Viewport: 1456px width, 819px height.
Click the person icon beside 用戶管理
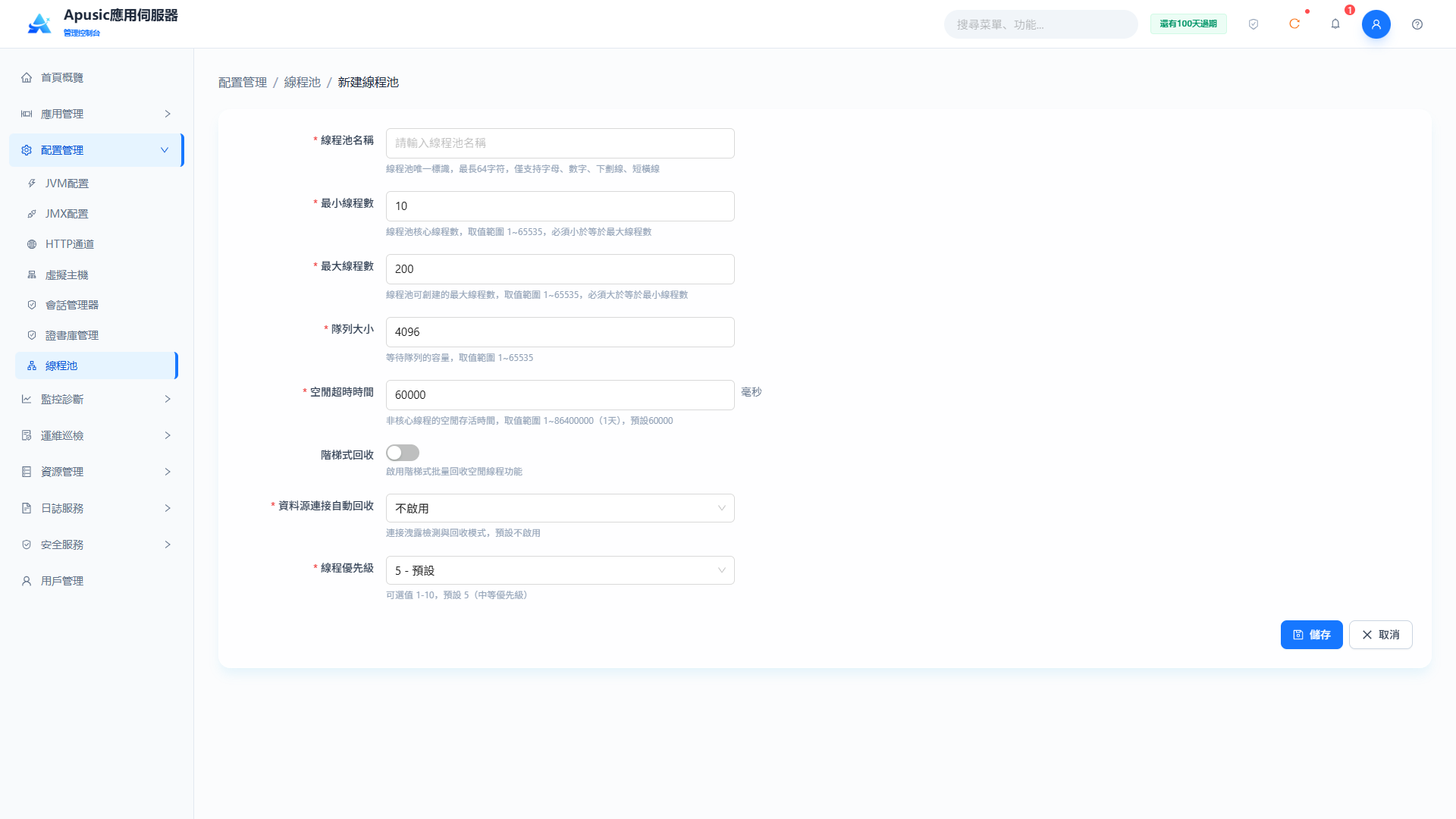click(x=27, y=581)
